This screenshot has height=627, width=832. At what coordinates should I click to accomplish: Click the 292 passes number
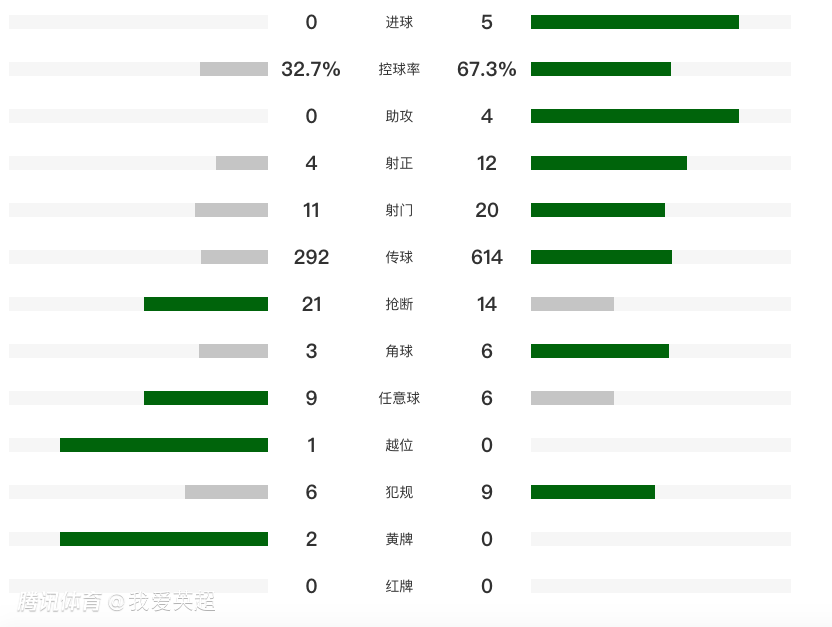coord(311,257)
